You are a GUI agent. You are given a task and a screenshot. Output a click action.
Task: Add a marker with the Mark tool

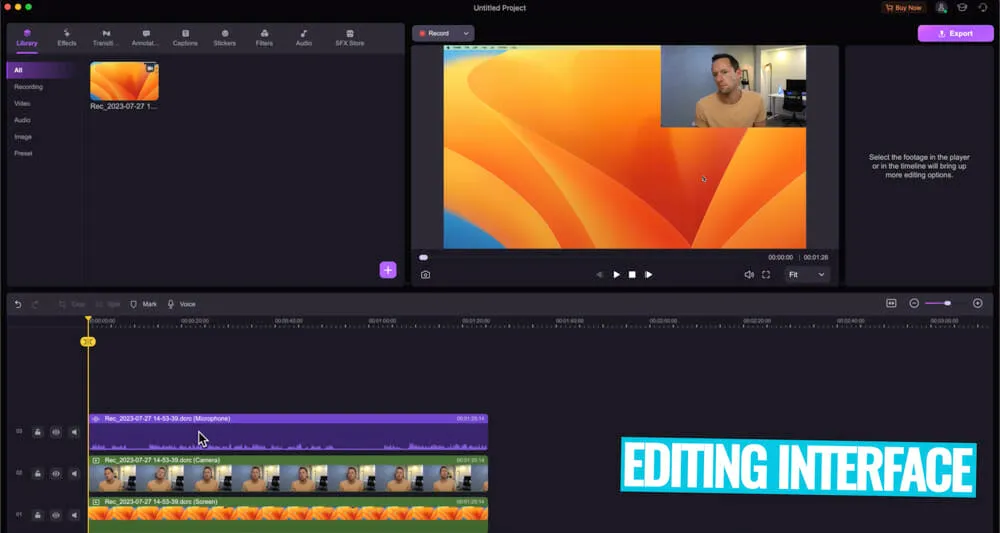pos(143,304)
